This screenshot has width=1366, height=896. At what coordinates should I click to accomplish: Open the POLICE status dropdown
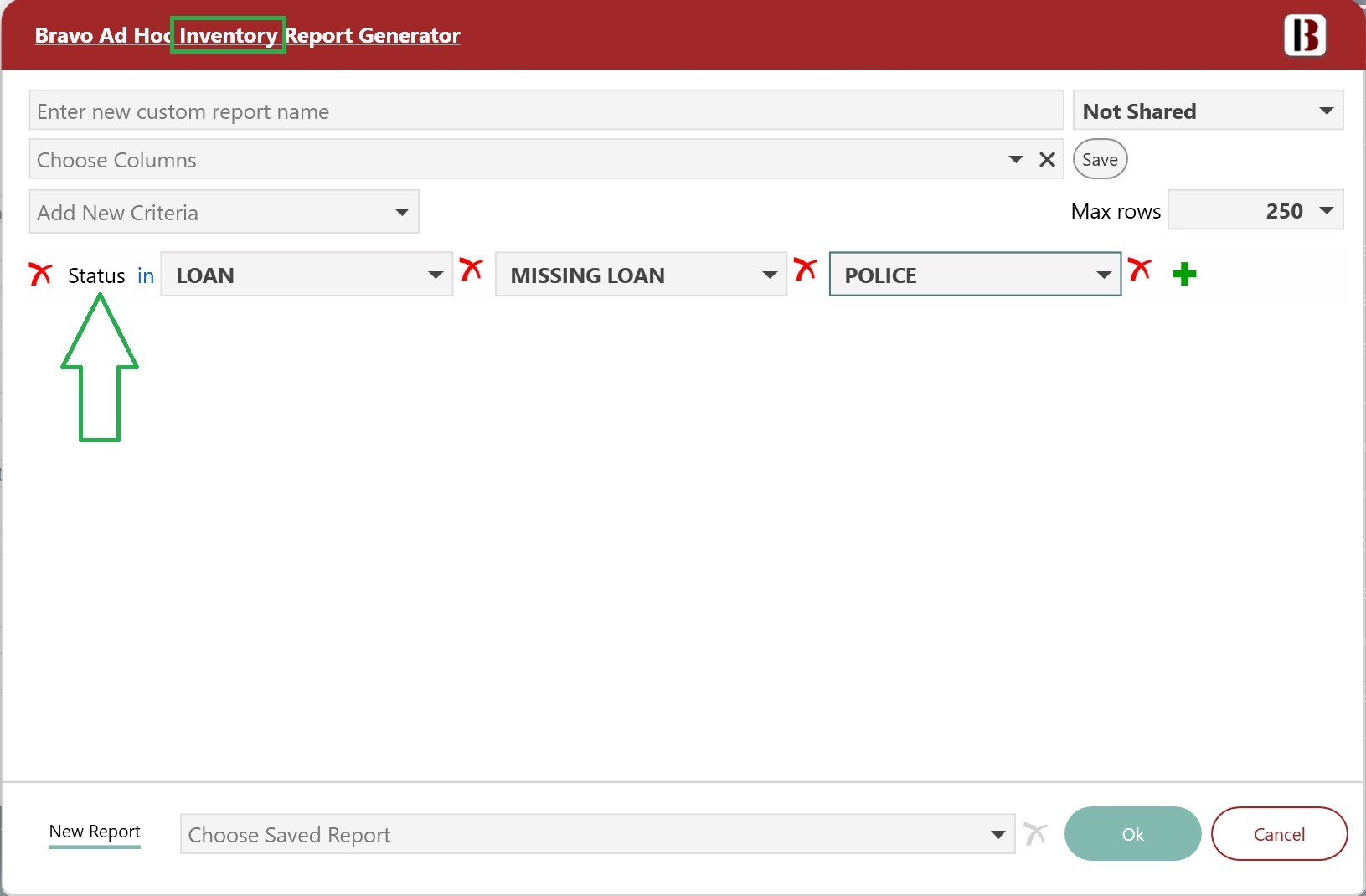(975, 275)
